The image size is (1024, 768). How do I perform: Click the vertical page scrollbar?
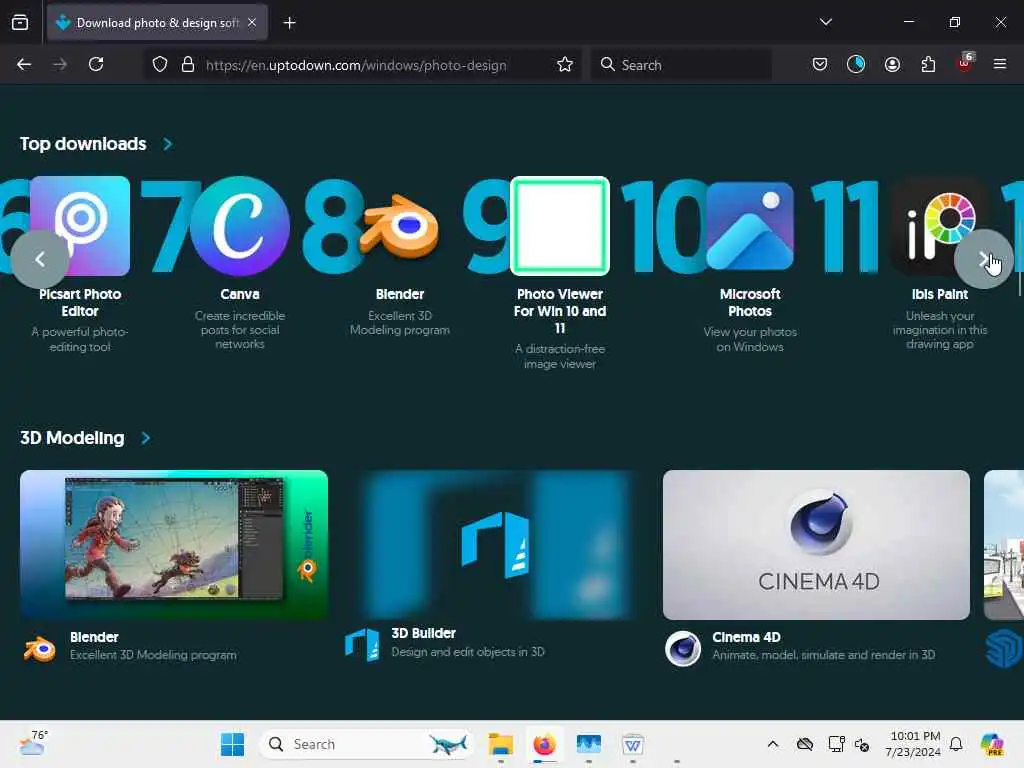click(x=1020, y=258)
